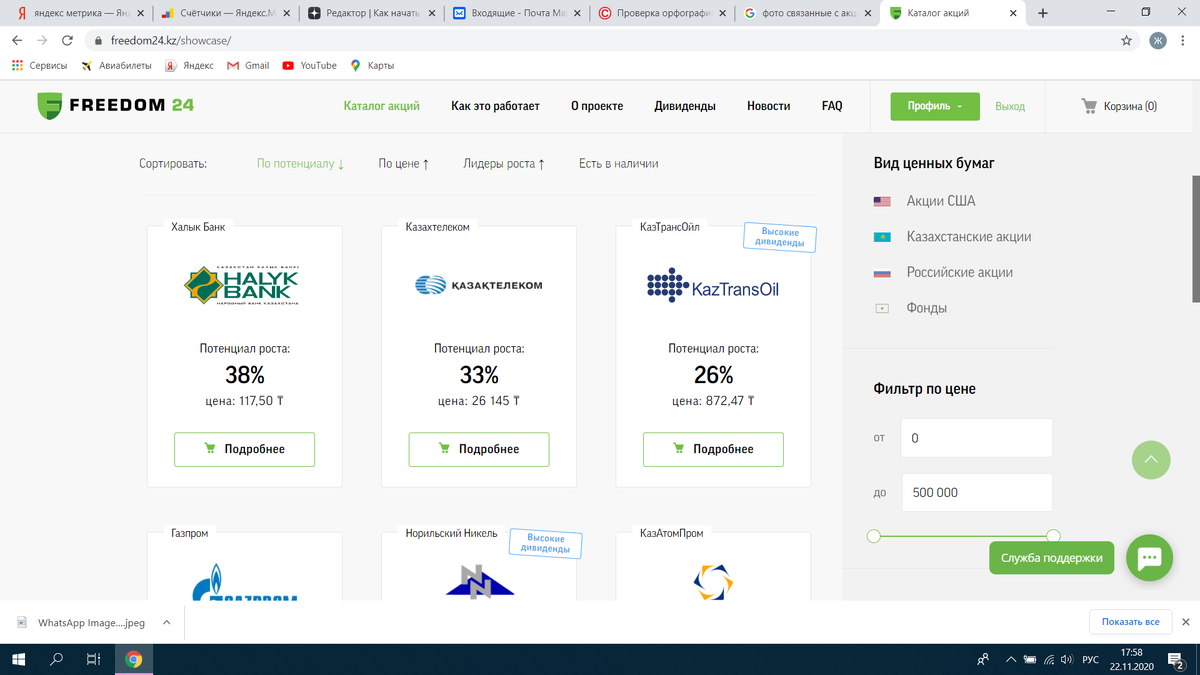
Task: Open the Сервисы apps bookmark
Action: [x=39, y=65]
